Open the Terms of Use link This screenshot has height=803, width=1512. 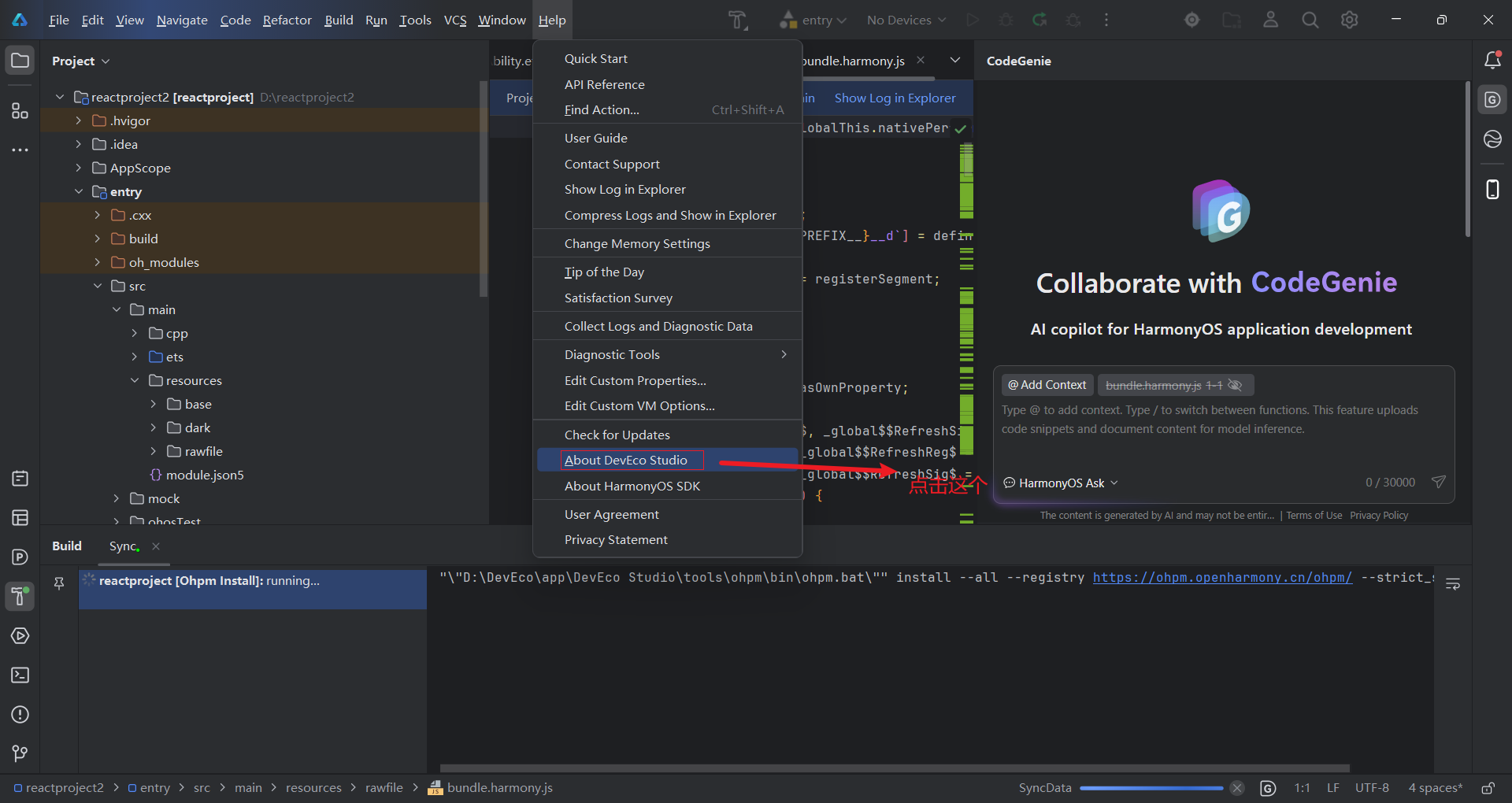tap(1314, 516)
